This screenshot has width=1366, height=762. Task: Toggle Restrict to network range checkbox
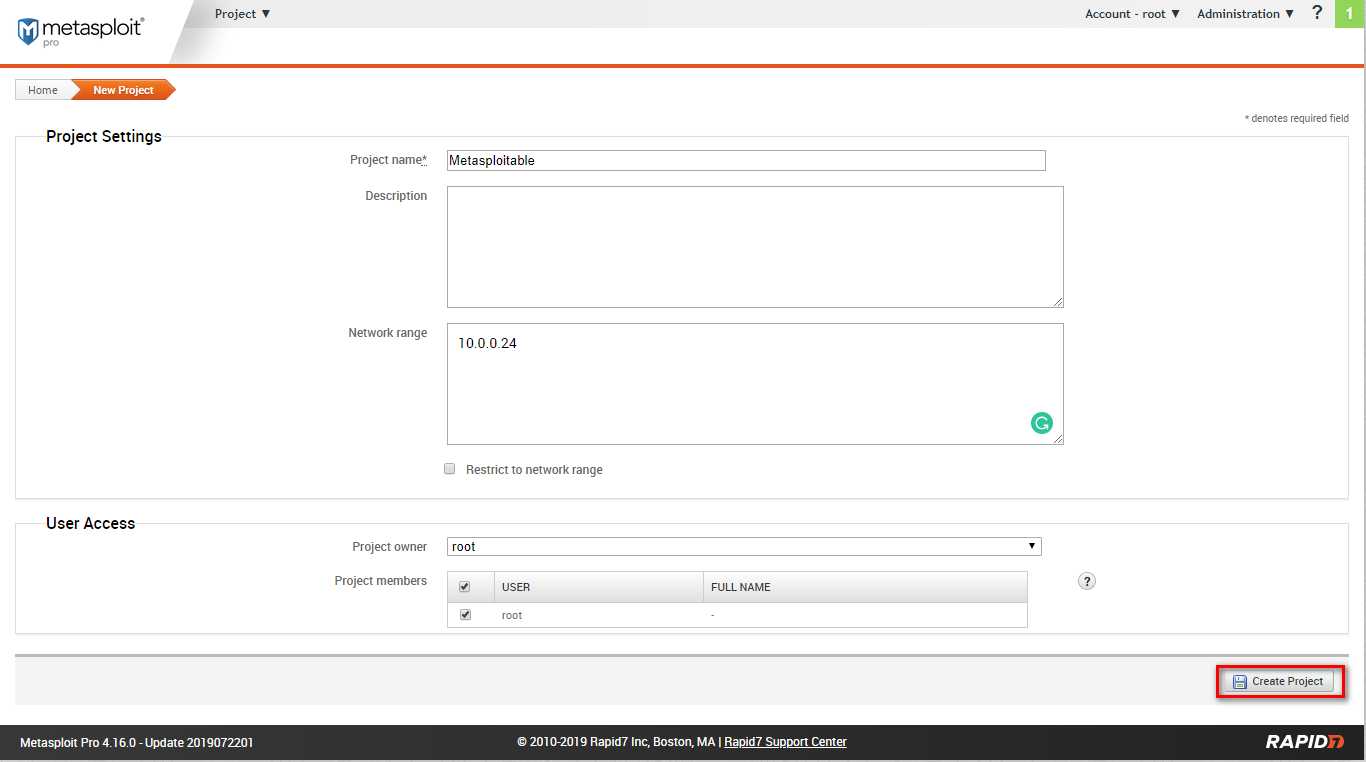coord(450,469)
